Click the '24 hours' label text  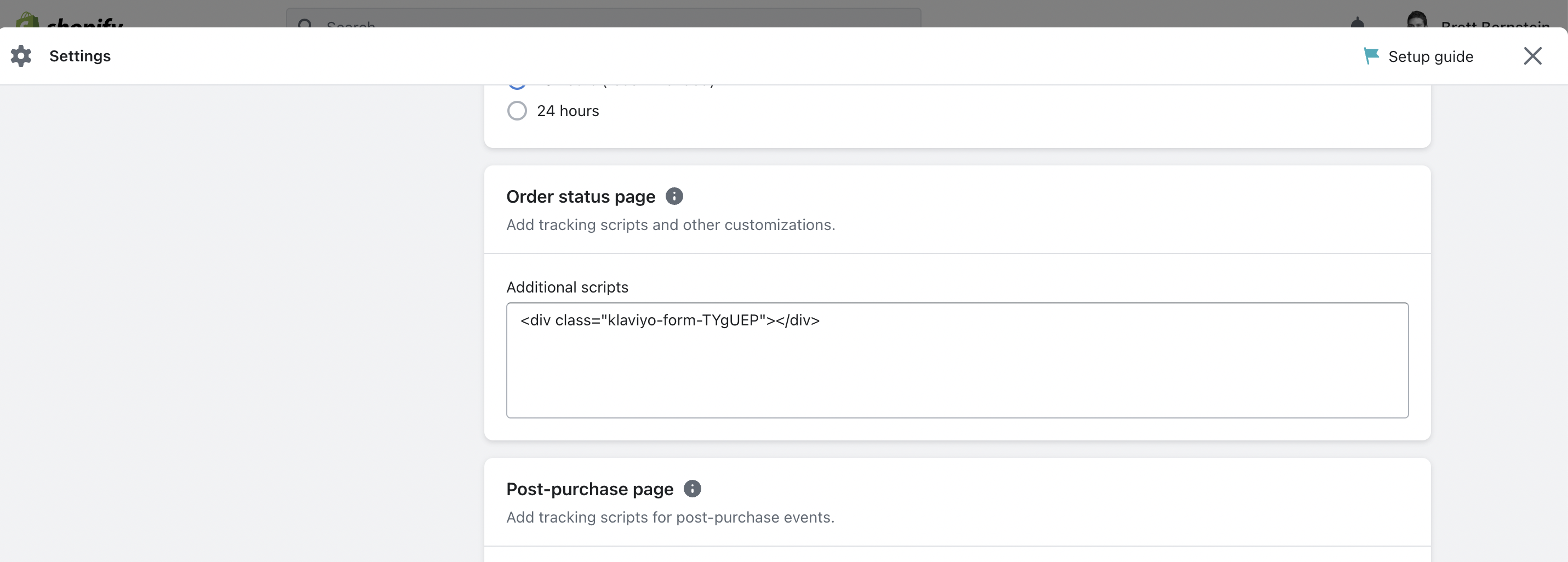click(x=568, y=111)
